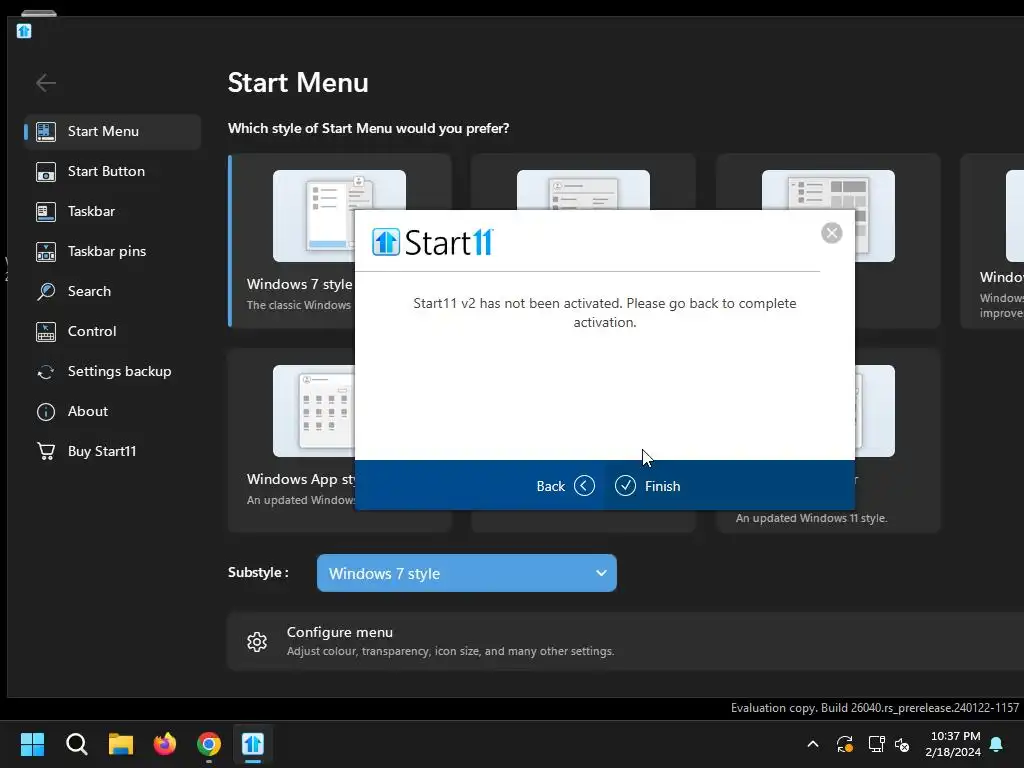Click the Taskbar pins sidebar icon
The height and width of the screenshot is (768, 1024).
point(46,251)
